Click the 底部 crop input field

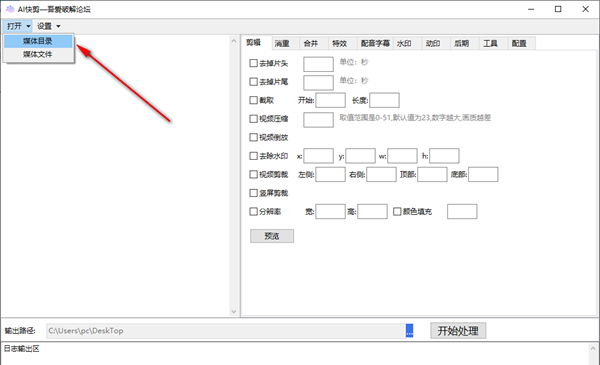click(x=483, y=174)
